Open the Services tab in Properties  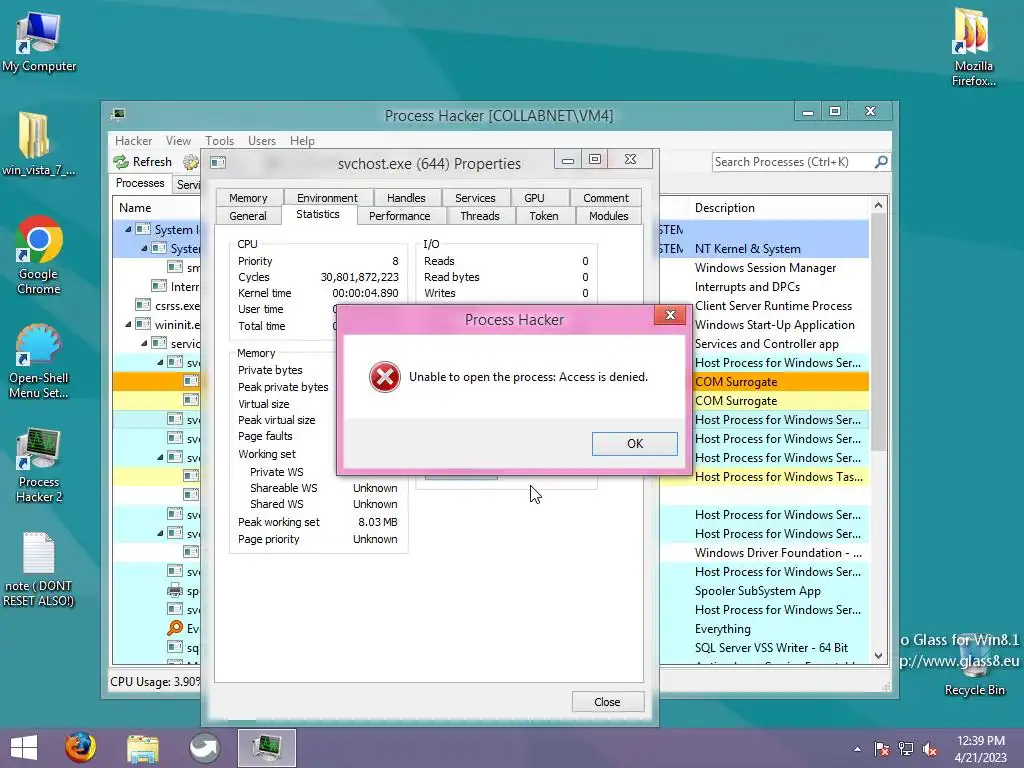pos(475,198)
